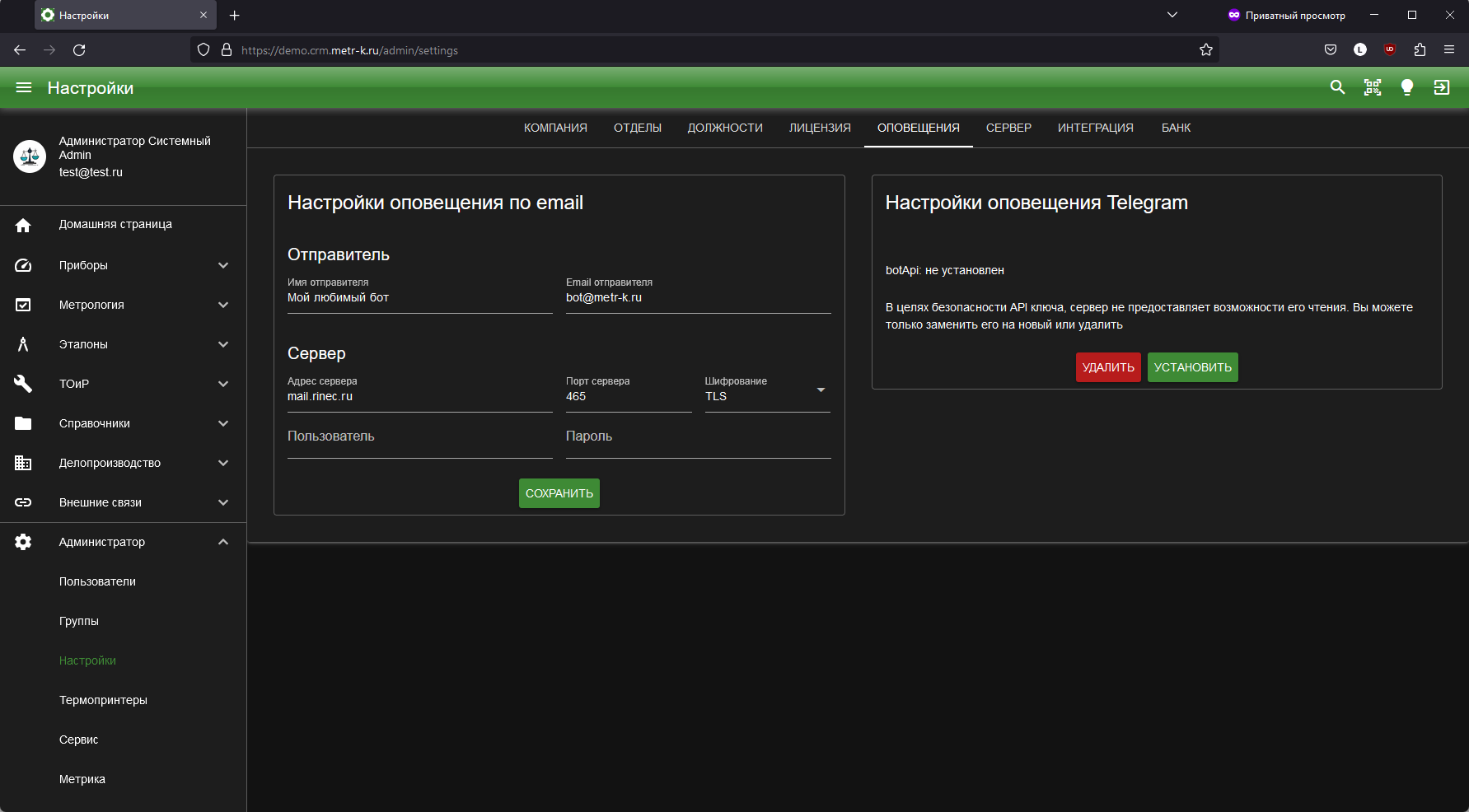
Task: Open the Pocket save icon
Action: tap(1331, 50)
